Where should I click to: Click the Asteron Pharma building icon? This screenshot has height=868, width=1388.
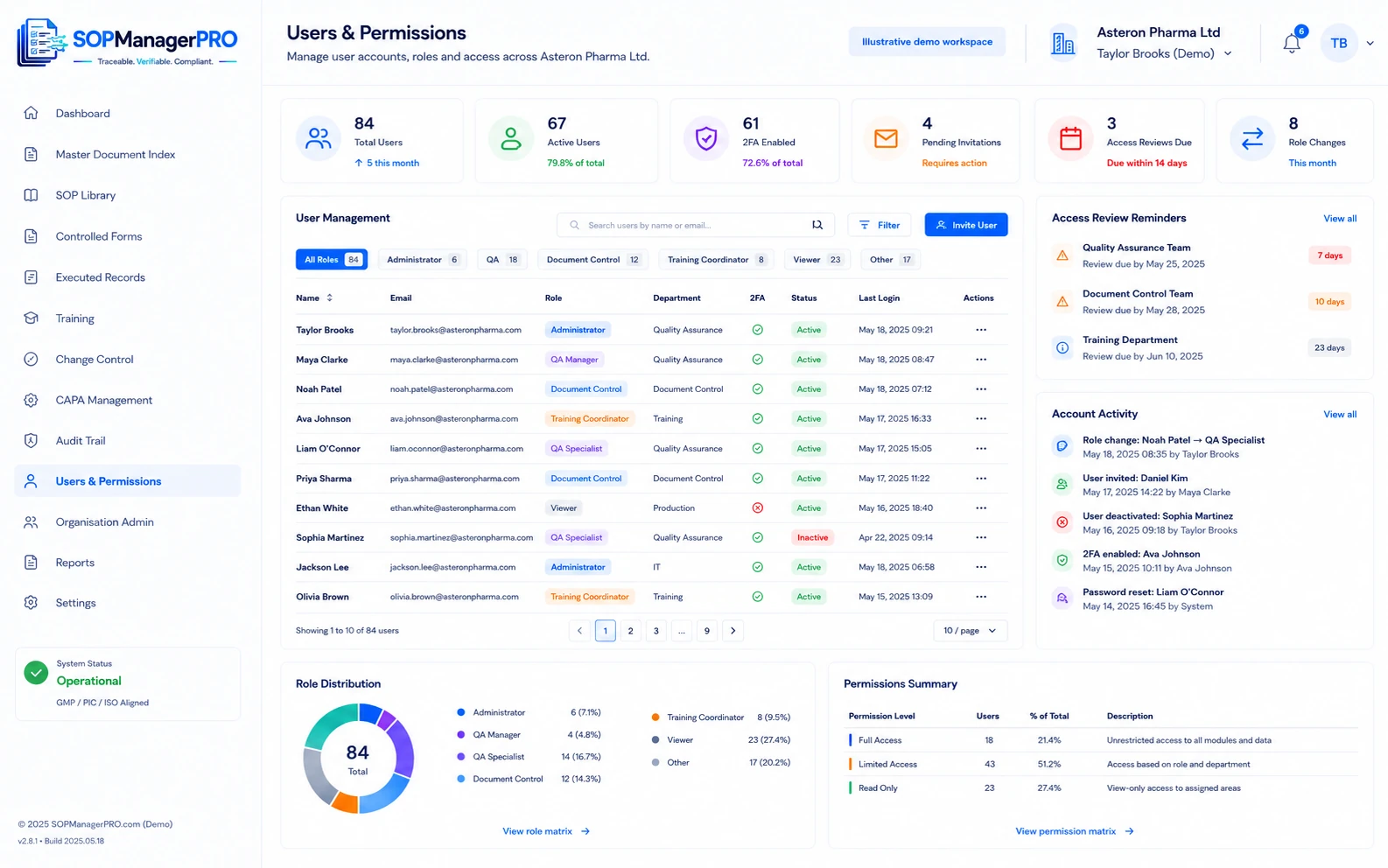click(x=1063, y=43)
